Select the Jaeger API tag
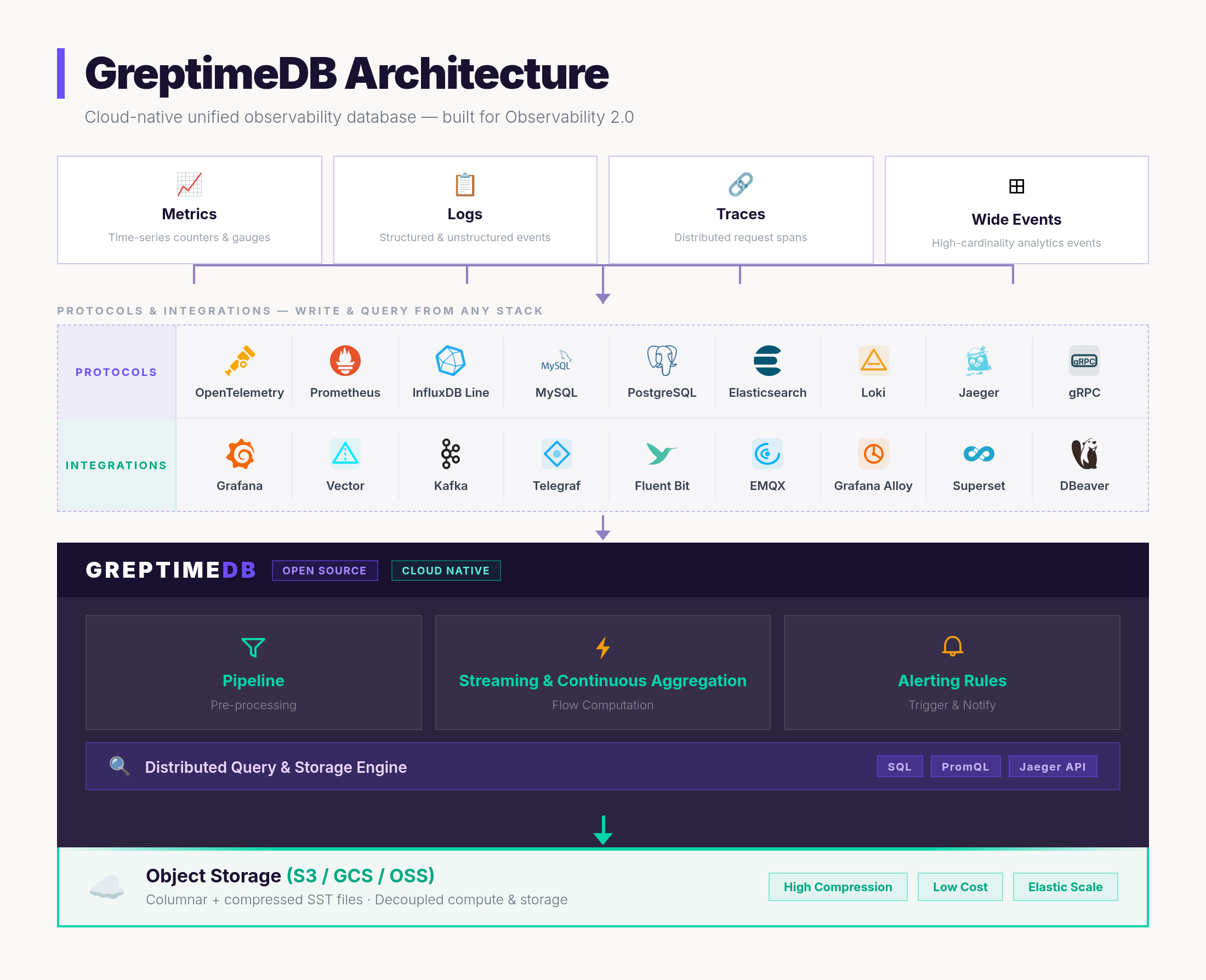This screenshot has height=980, width=1206. tap(1053, 766)
